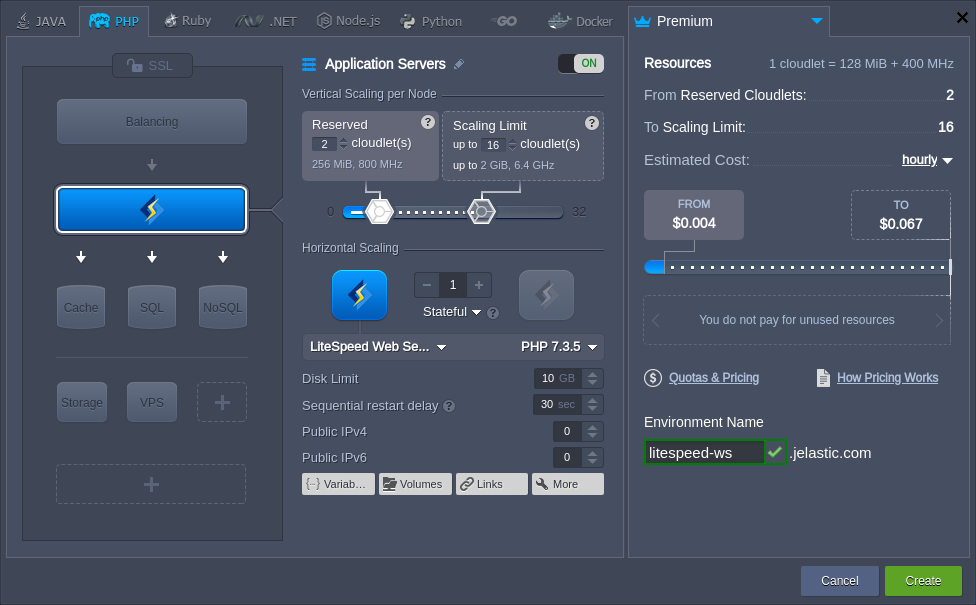This screenshot has width=976, height=605.
Task: Show the previous pricing hint
Action: coord(655,320)
